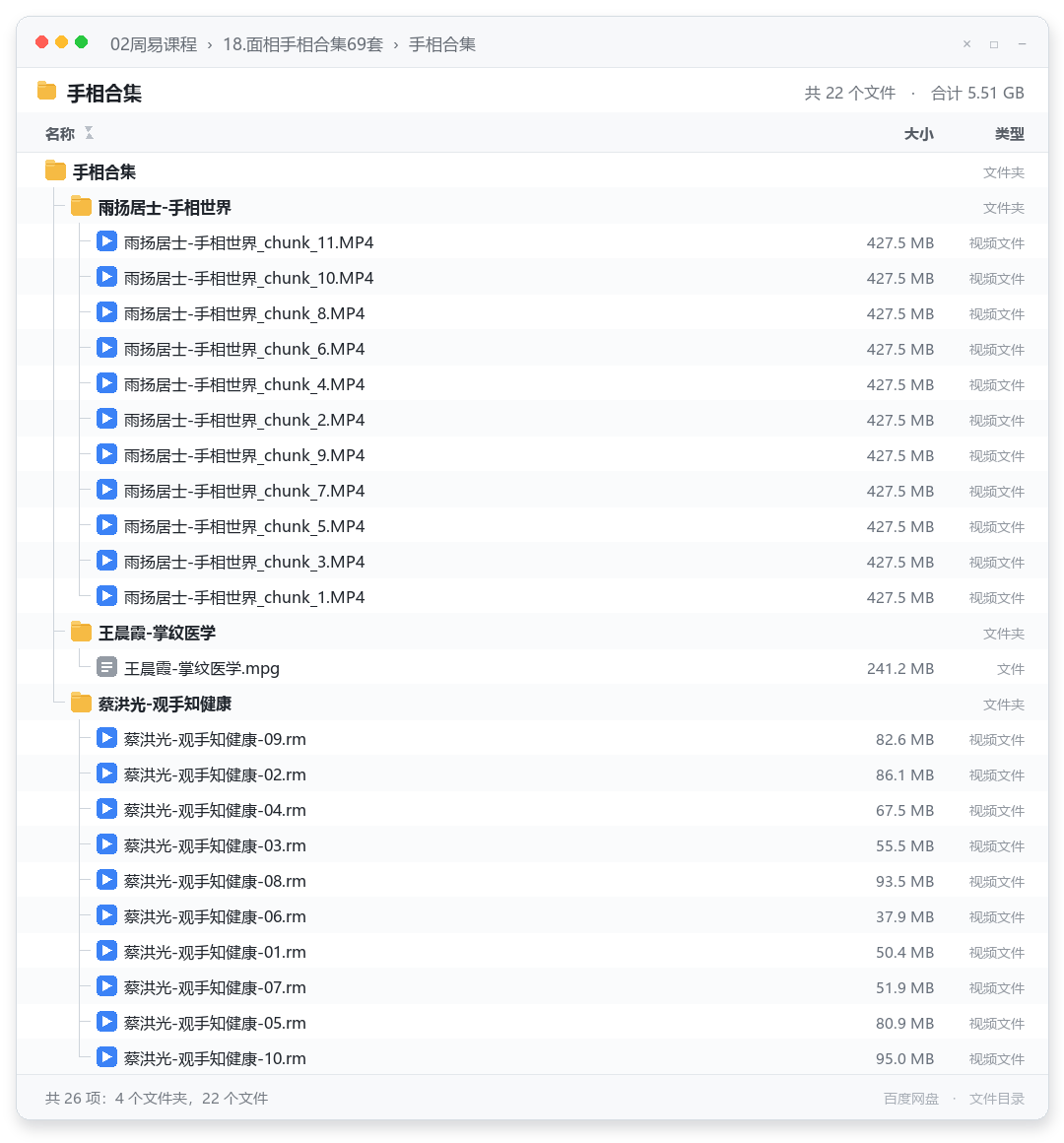Click the video icon of chunk_3.MP4
1064x1143 pixels.
106,561
